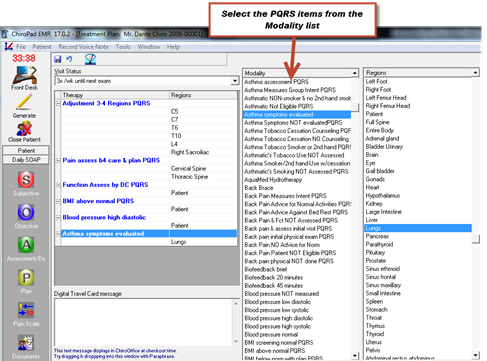The height and width of the screenshot is (361, 487).
Task: Select Stomach region
Action: [376, 309]
